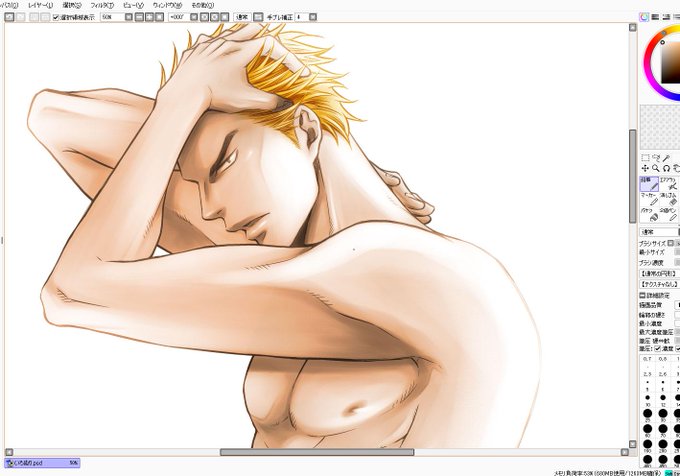Viewport: 680px width, 476px height.
Task: Collapse the 詳細設定 advanced settings section
Action: point(643,295)
